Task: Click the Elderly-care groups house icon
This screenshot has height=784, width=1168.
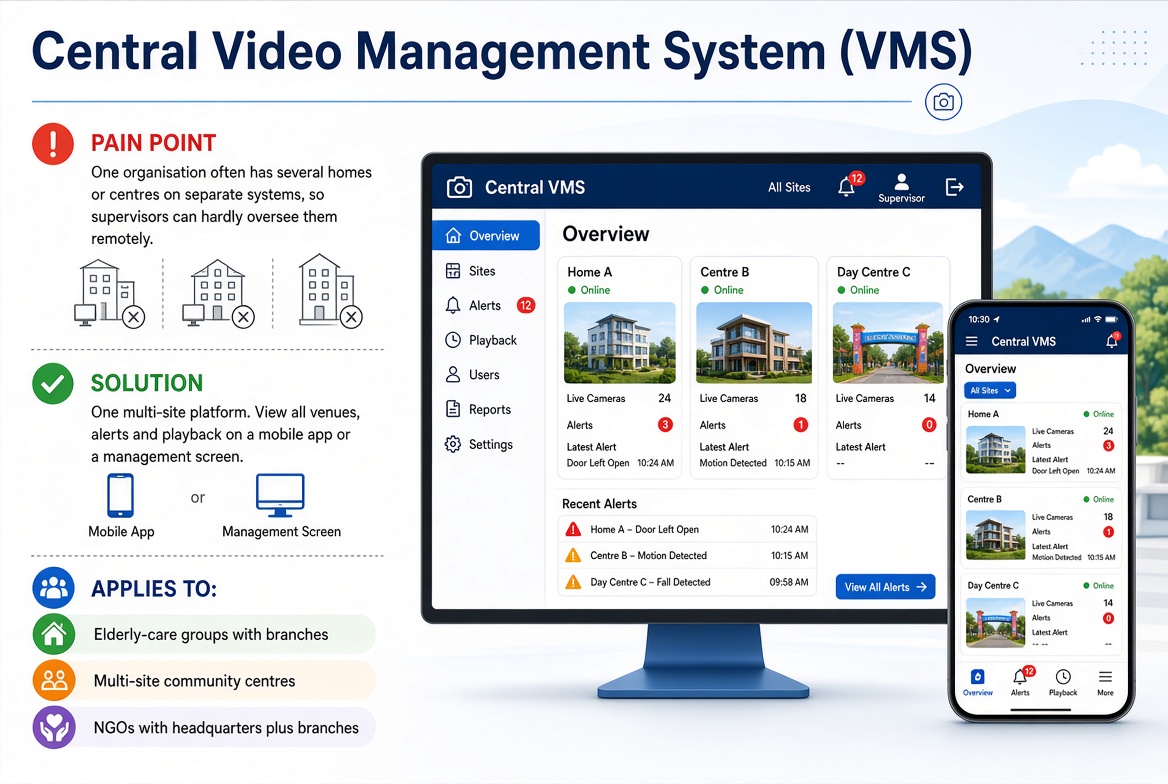Action: click(54, 634)
